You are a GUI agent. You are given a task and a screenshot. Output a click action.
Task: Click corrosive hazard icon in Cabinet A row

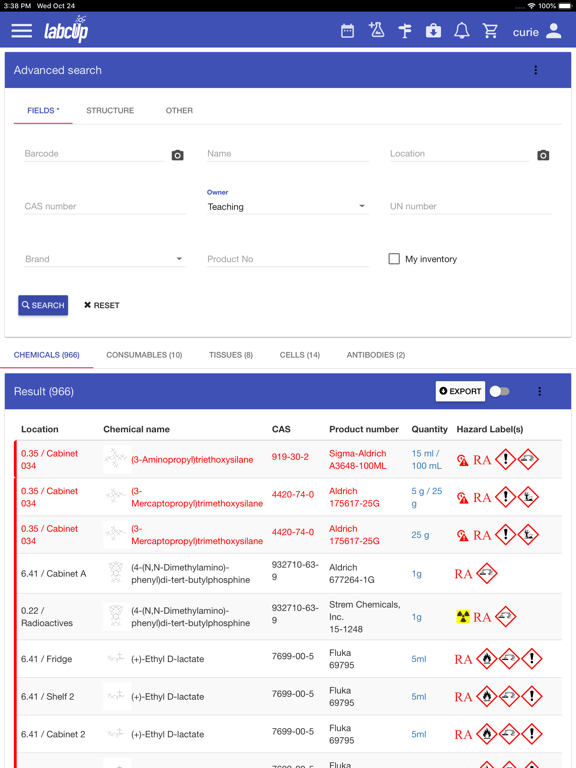(x=486, y=573)
